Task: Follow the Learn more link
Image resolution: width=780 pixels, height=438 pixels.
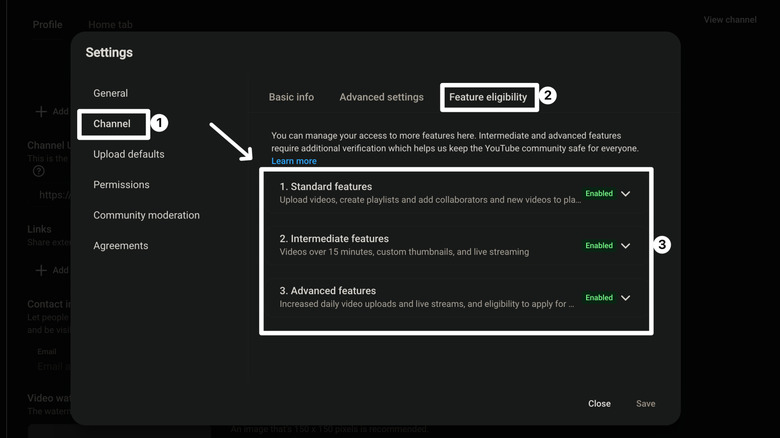Action: click(294, 161)
